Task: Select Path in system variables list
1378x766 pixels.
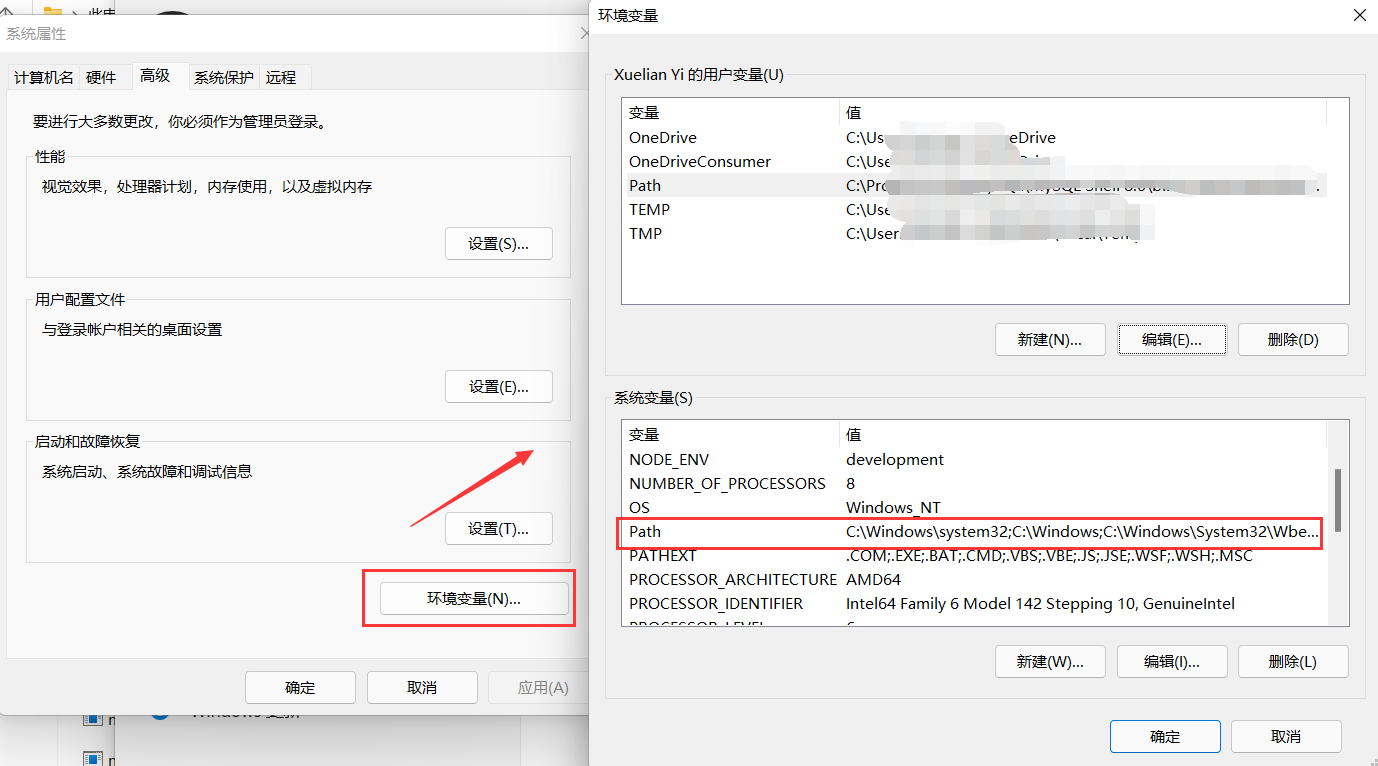Action: point(974,533)
